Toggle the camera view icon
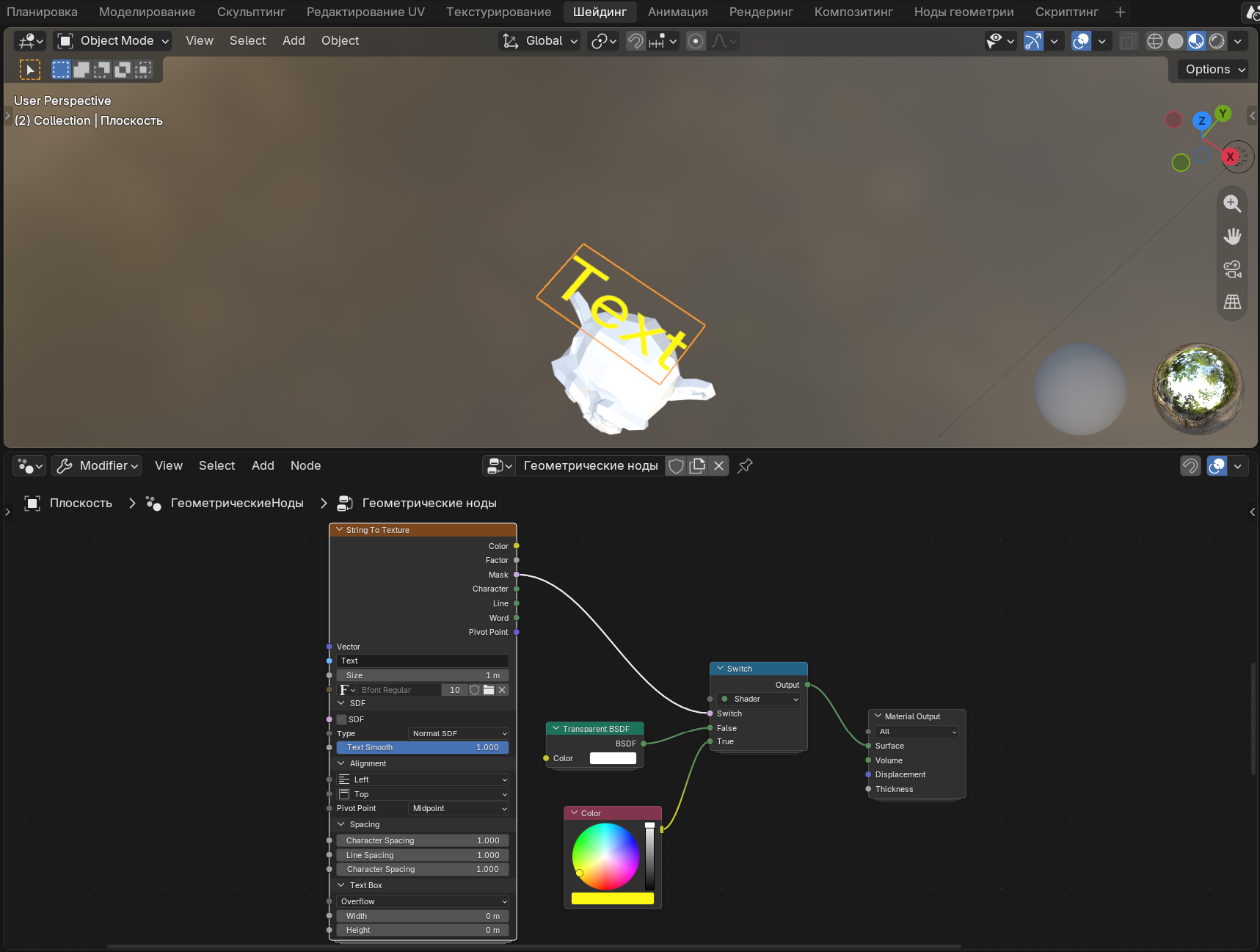This screenshot has height=952, width=1260. (x=1233, y=269)
